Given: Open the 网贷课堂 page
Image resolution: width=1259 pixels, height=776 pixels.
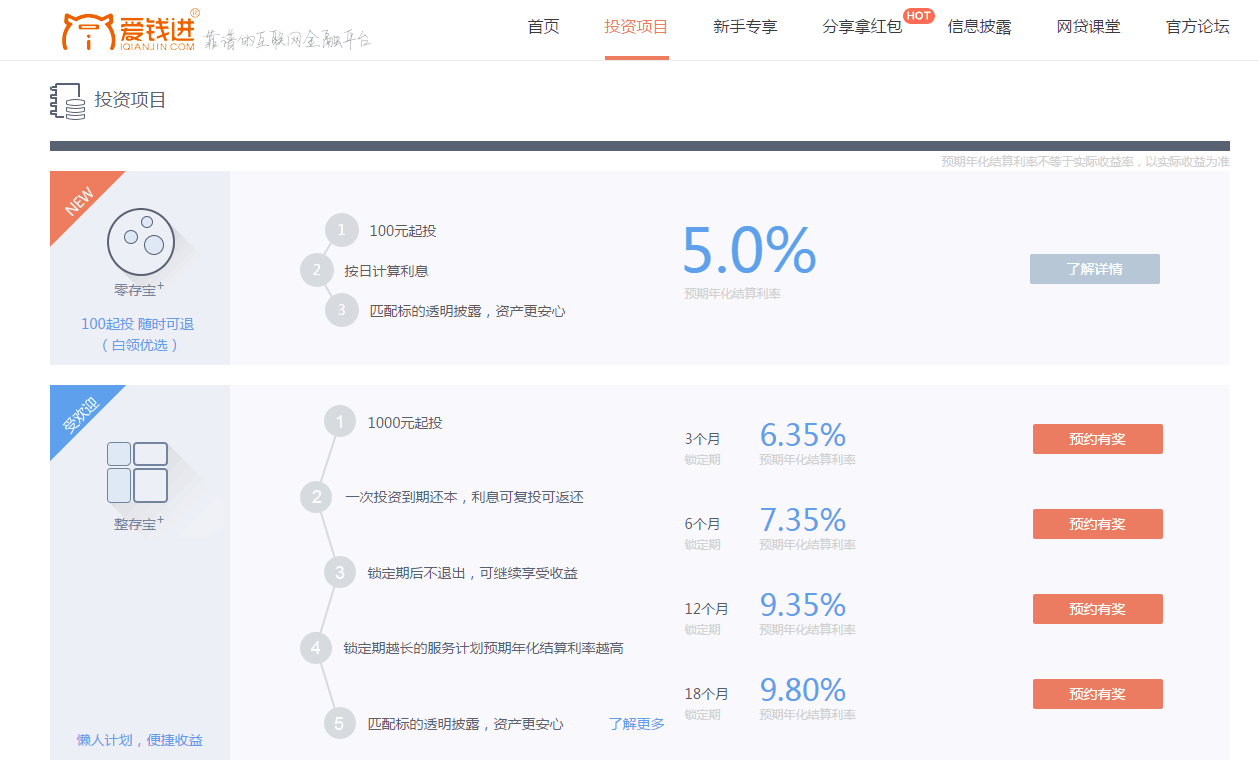Looking at the screenshot, I should click(x=1088, y=27).
